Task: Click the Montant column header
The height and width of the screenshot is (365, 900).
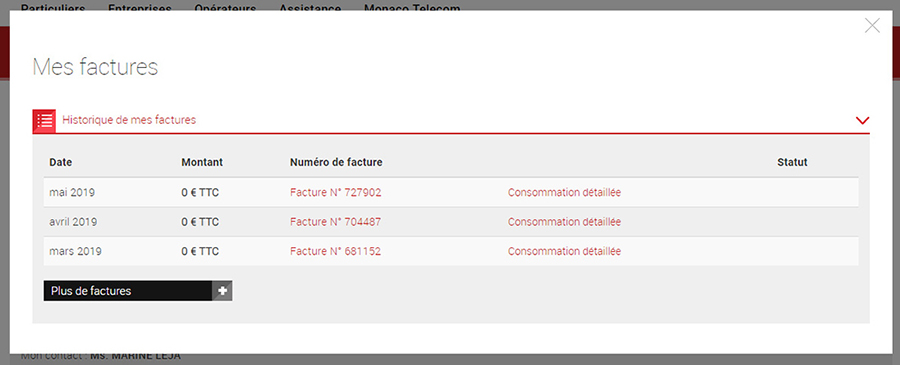Action: tap(202, 162)
